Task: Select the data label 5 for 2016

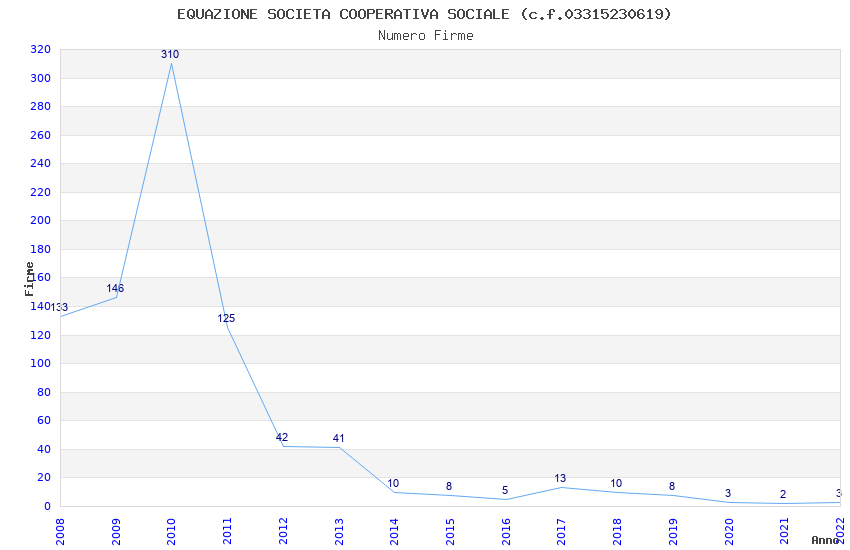Action: click(x=505, y=490)
